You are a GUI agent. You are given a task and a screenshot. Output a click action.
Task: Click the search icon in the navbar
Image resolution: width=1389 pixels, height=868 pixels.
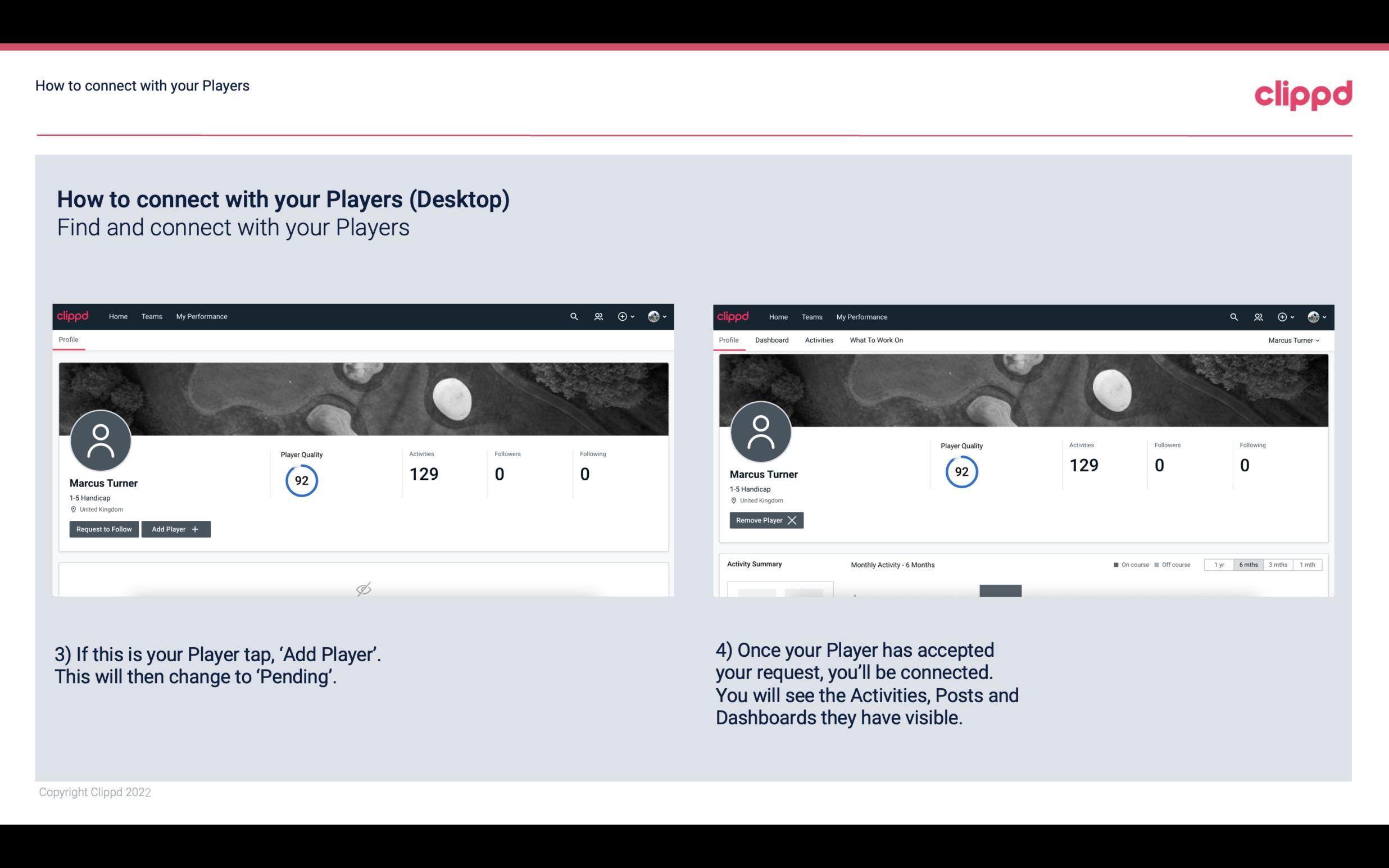point(573,316)
